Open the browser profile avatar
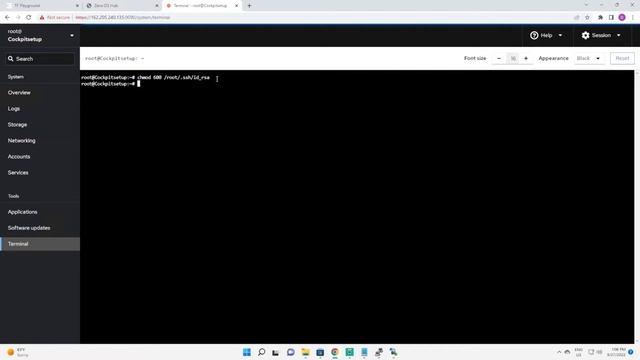This screenshot has width=640, height=360. pyautogui.click(x=622, y=18)
